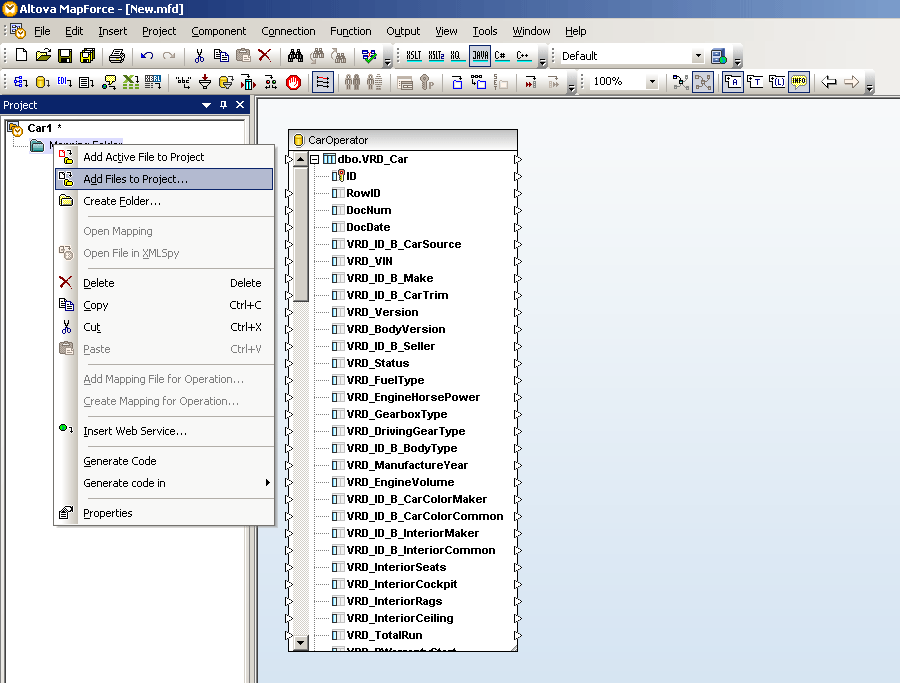Screen dimensions: 900x683
Task: Open Properties from context menu
Action: coord(164,513)
